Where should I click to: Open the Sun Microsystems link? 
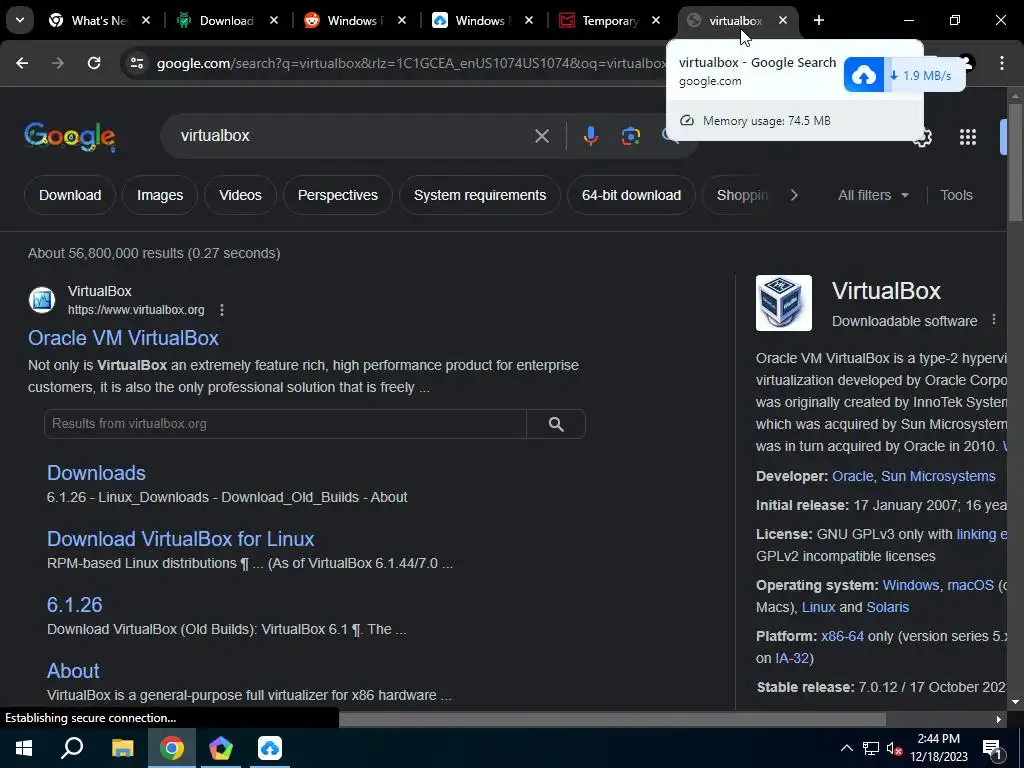click(938, 476)
